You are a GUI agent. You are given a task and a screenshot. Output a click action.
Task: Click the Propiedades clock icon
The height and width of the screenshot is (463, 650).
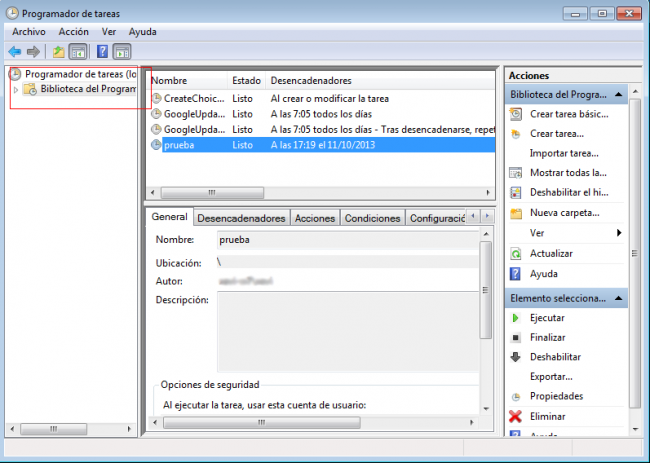pos(515,397)
